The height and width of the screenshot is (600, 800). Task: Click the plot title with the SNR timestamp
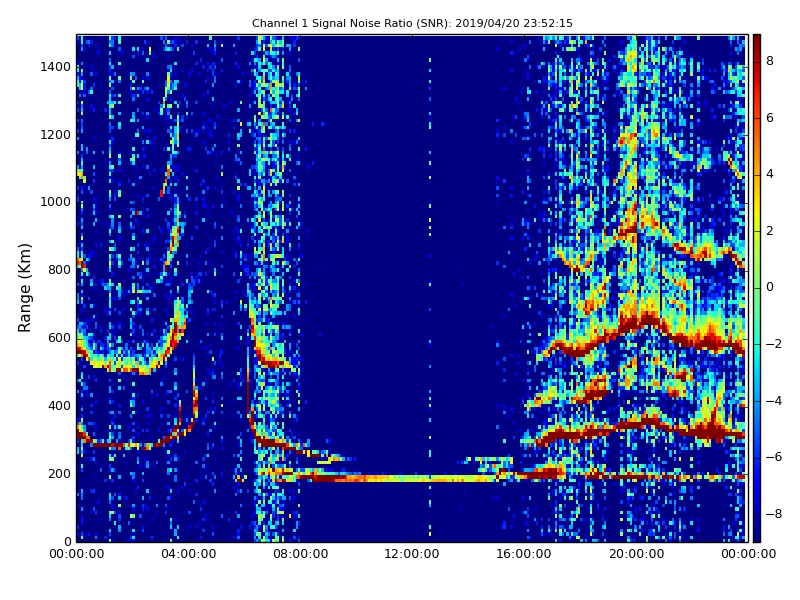coord(412,23)
